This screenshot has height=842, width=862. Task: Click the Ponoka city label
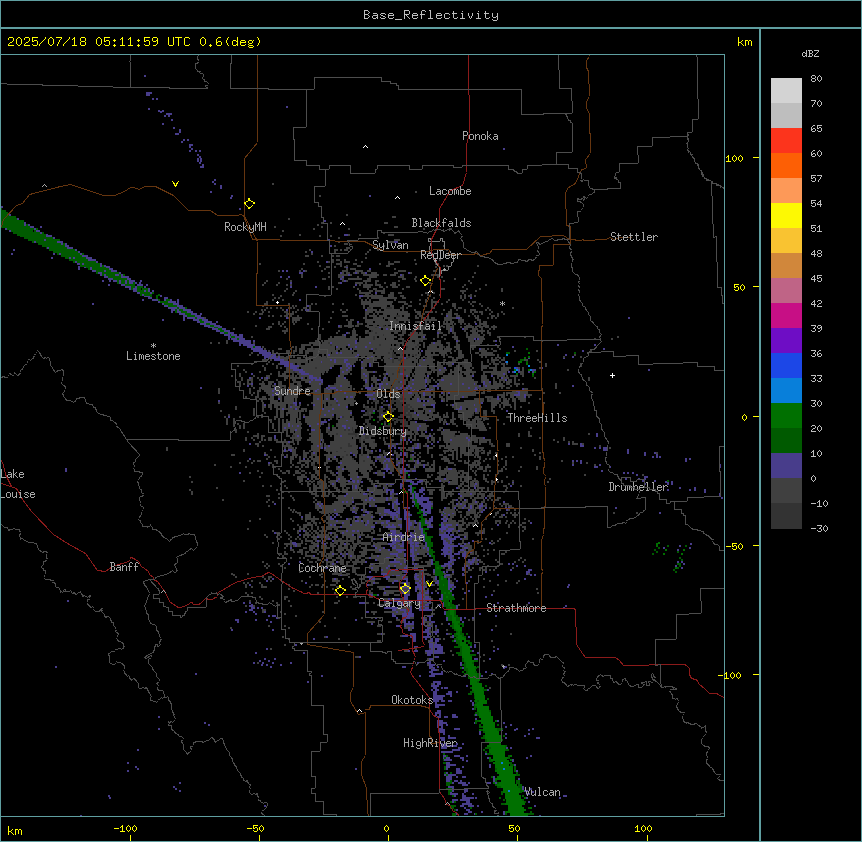point(480,136)
